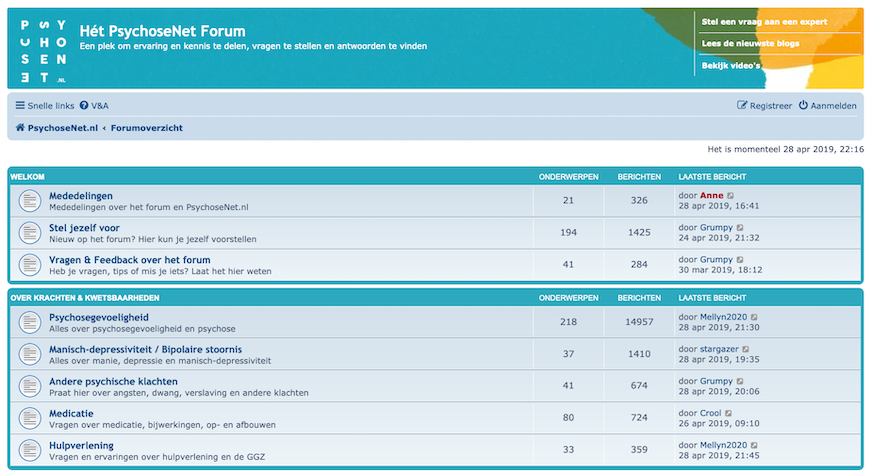This screenshot has width=872, height=473.
Task: Click the V&A question mark icon
Action: [84, 105]
